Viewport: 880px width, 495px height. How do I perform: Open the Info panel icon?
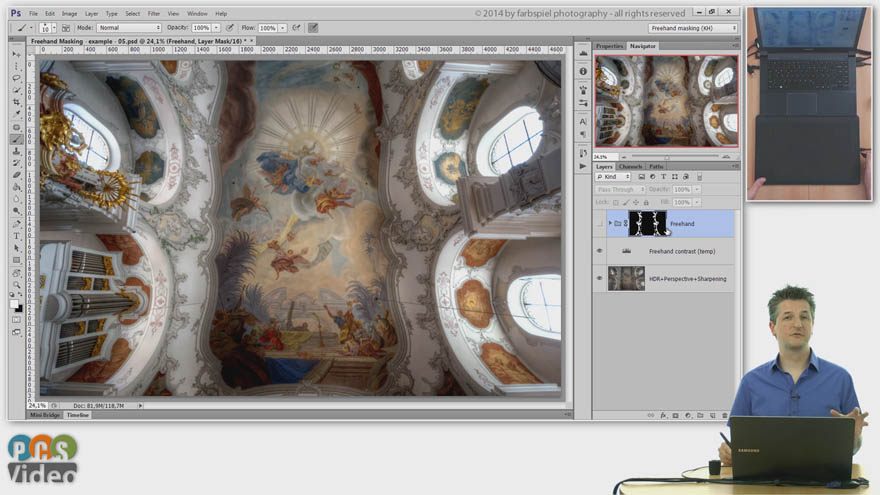click(583, 71)
